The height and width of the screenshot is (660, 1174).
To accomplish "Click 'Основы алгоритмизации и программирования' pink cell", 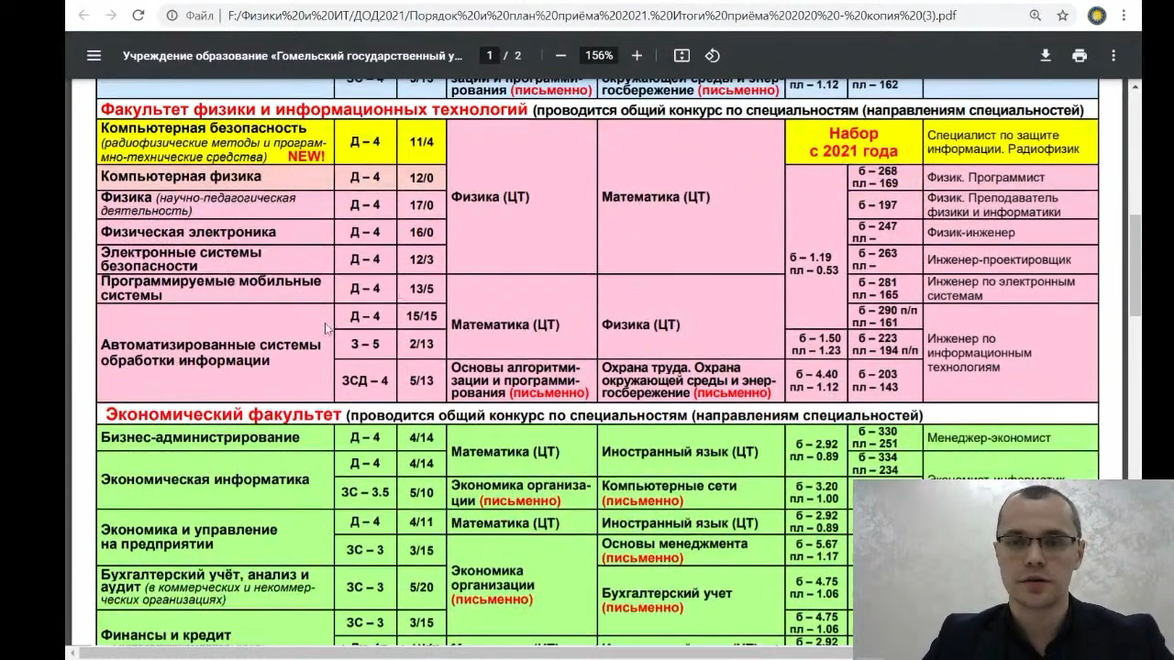I will point(522,381).
